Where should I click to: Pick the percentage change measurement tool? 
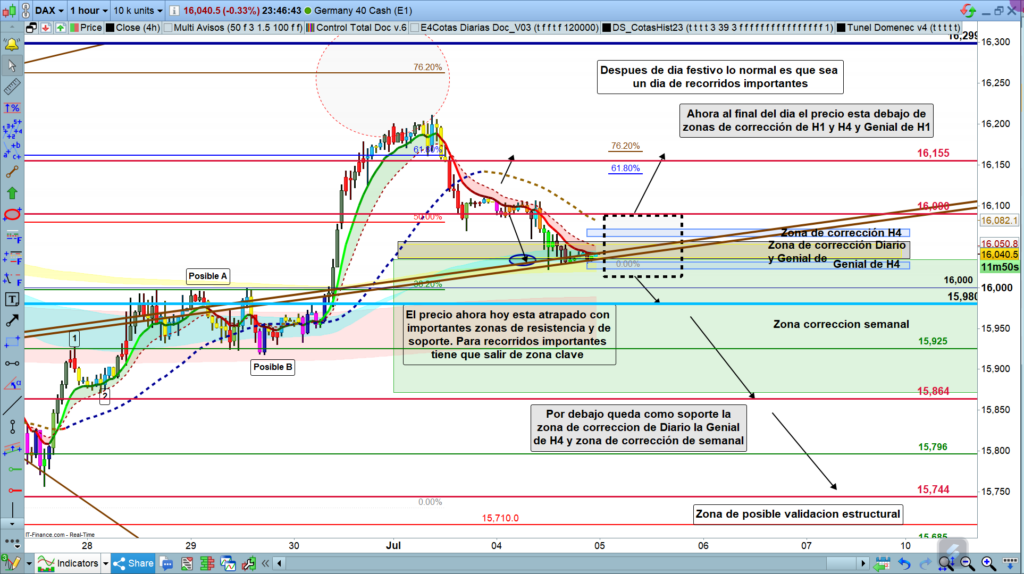pyautogui.click(x=12, y=105)
